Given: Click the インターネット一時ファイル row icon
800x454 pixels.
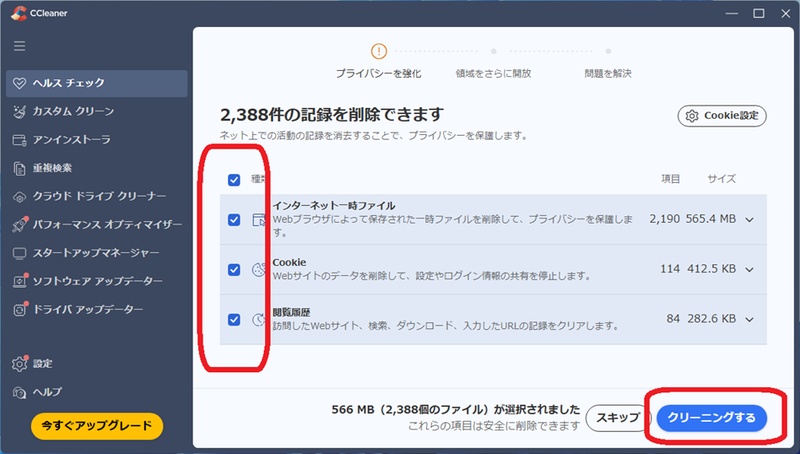Looking at the screenshot, I should click(x=259, y=220).
